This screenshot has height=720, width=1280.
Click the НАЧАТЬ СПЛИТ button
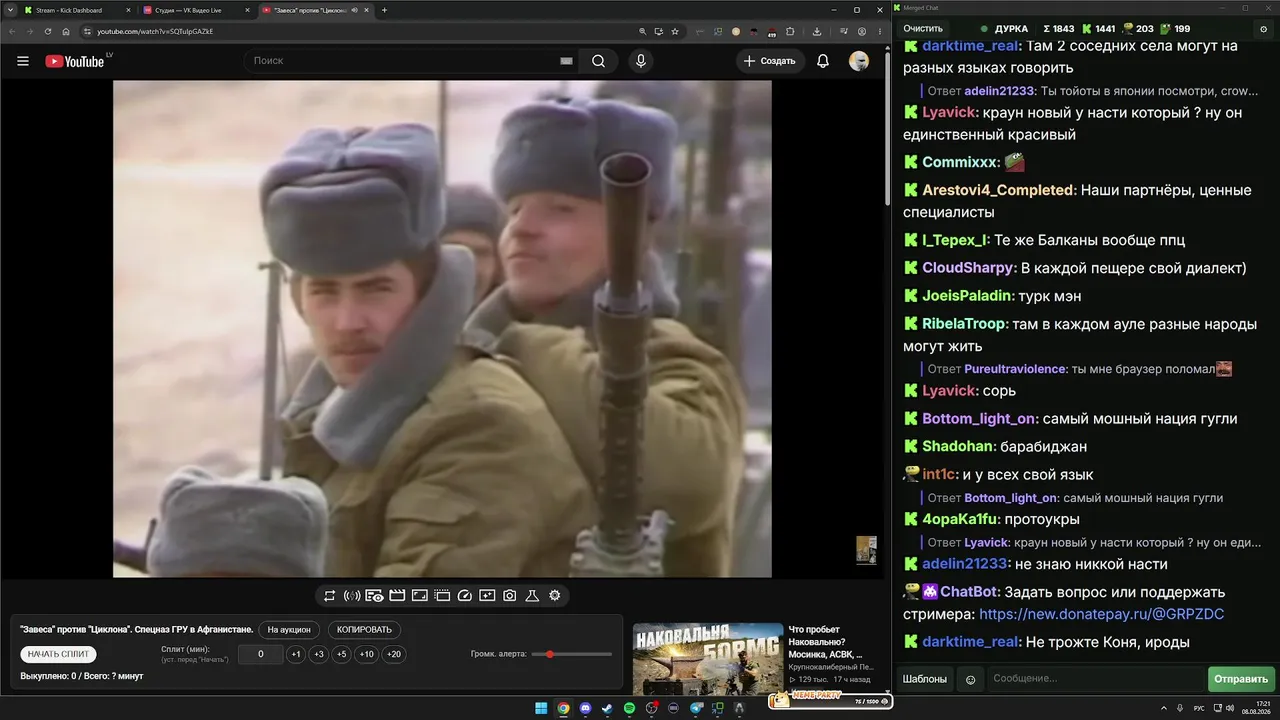click(x=58, y=654)
